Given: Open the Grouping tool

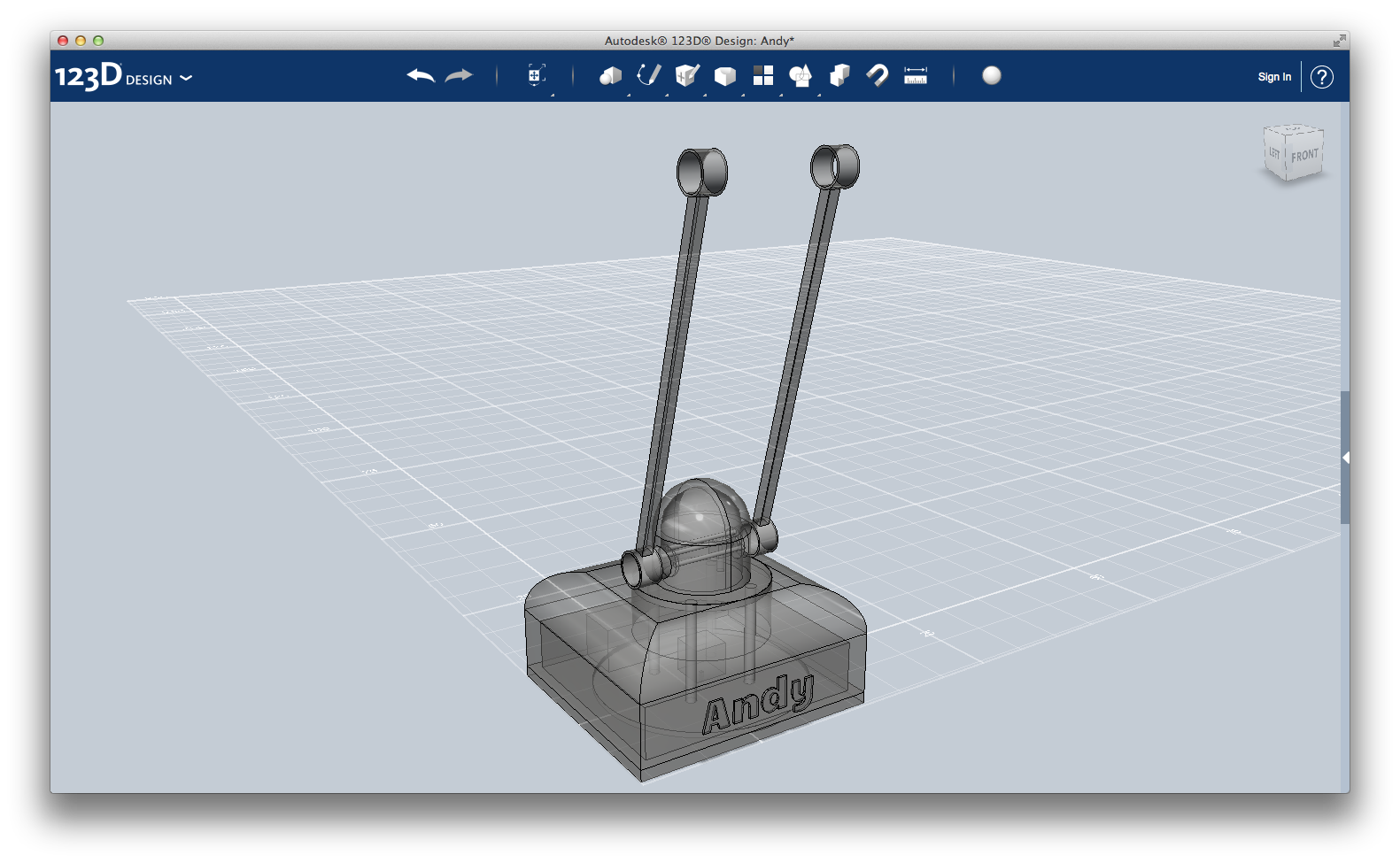Looking at the screenshot, I should 801,76.
